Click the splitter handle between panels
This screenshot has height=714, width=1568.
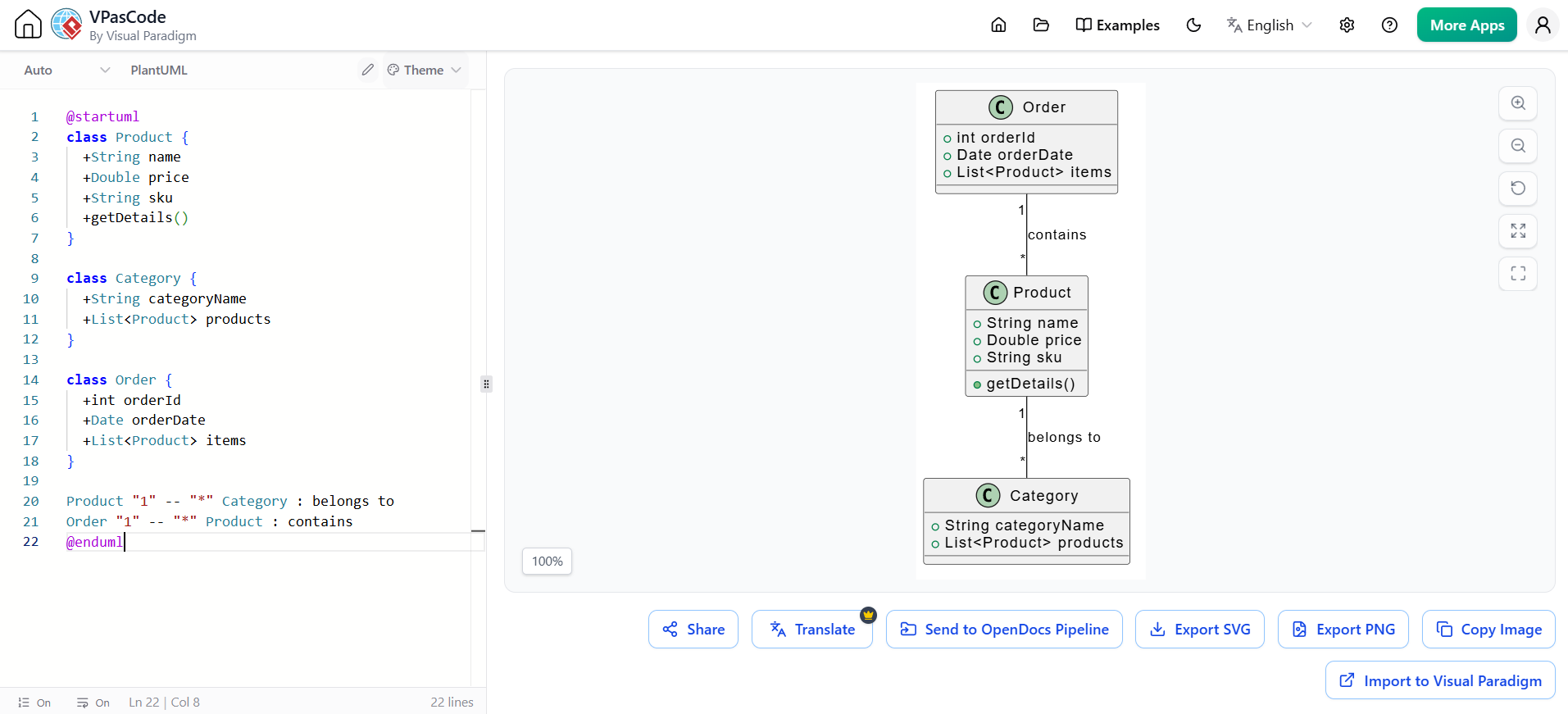click(486, 384)
